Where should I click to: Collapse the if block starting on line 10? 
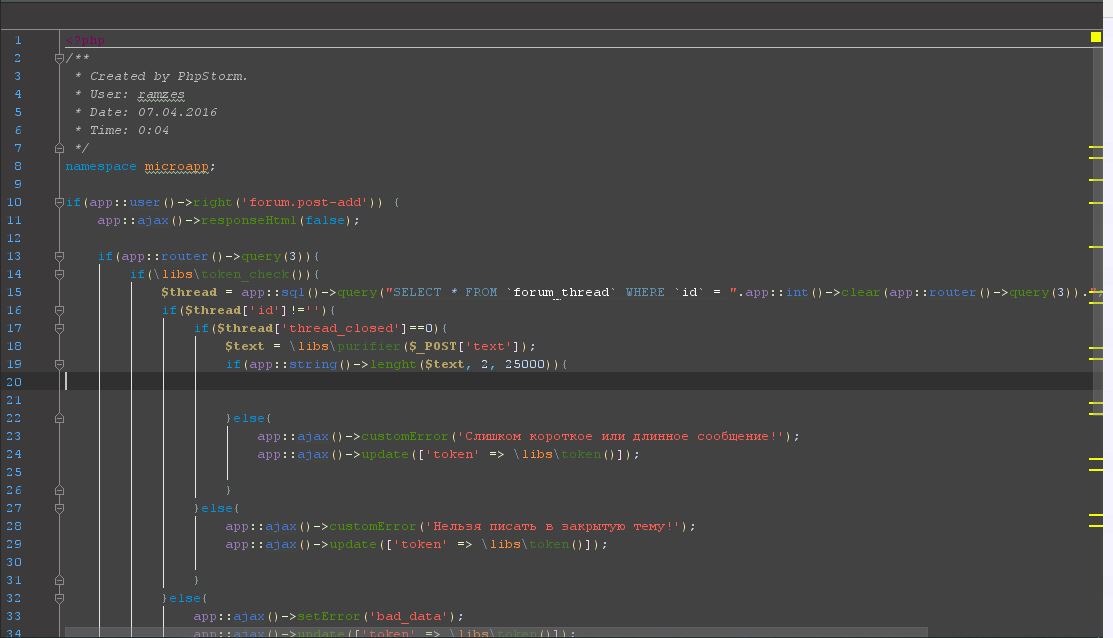coord(59,202)
